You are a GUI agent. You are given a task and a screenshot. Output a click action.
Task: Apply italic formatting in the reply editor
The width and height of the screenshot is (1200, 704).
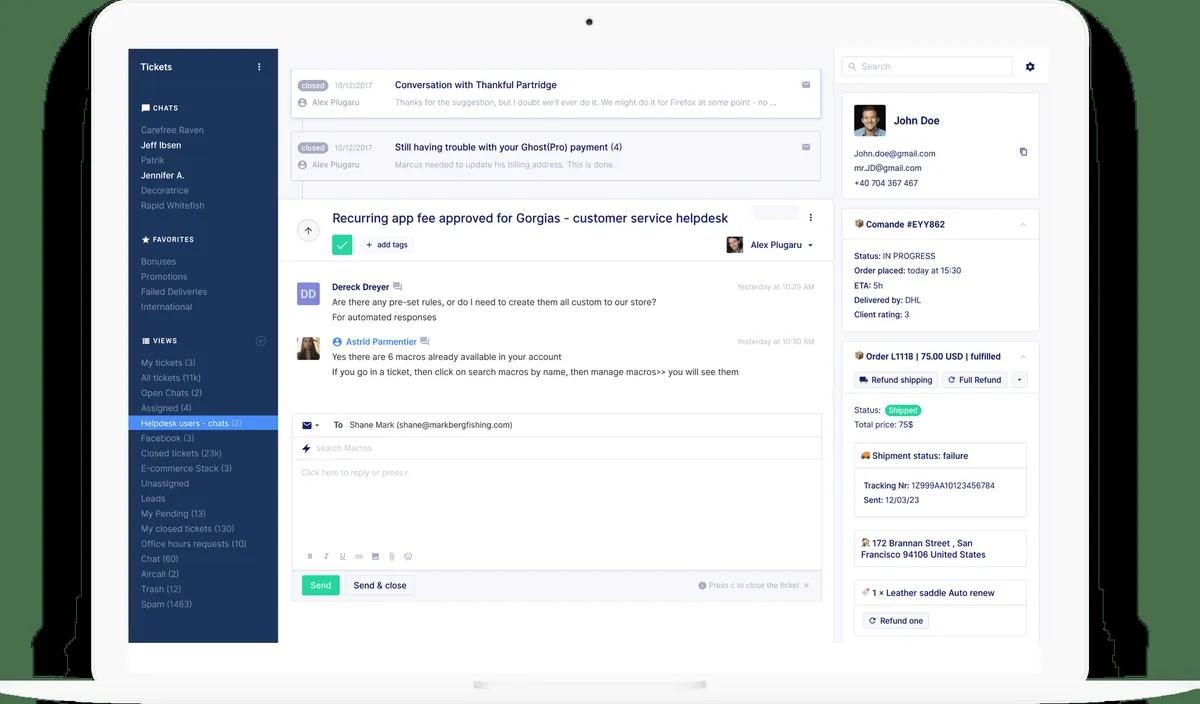[x=326, y=556]
